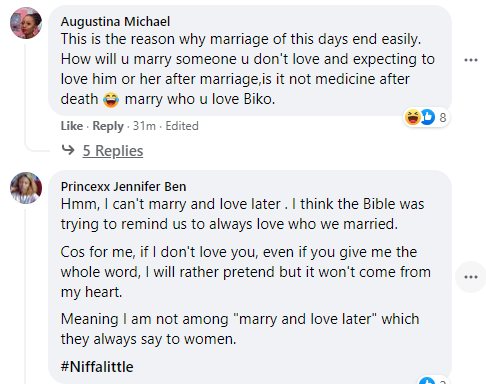The height and width of the screenshot is (384, 486).
Task: View edit history via the Edited label
Action: click(x=182, y=126)
